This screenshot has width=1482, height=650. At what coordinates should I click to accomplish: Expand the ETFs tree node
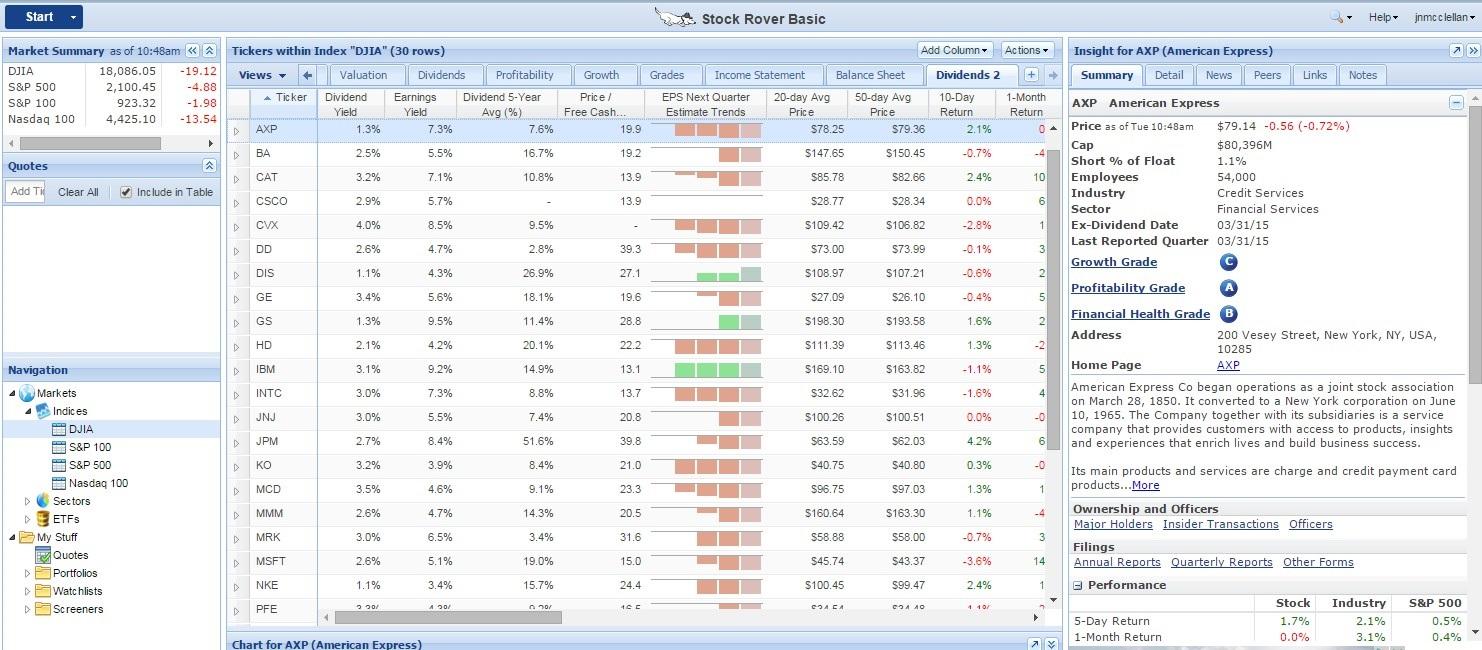pos(28,519)
